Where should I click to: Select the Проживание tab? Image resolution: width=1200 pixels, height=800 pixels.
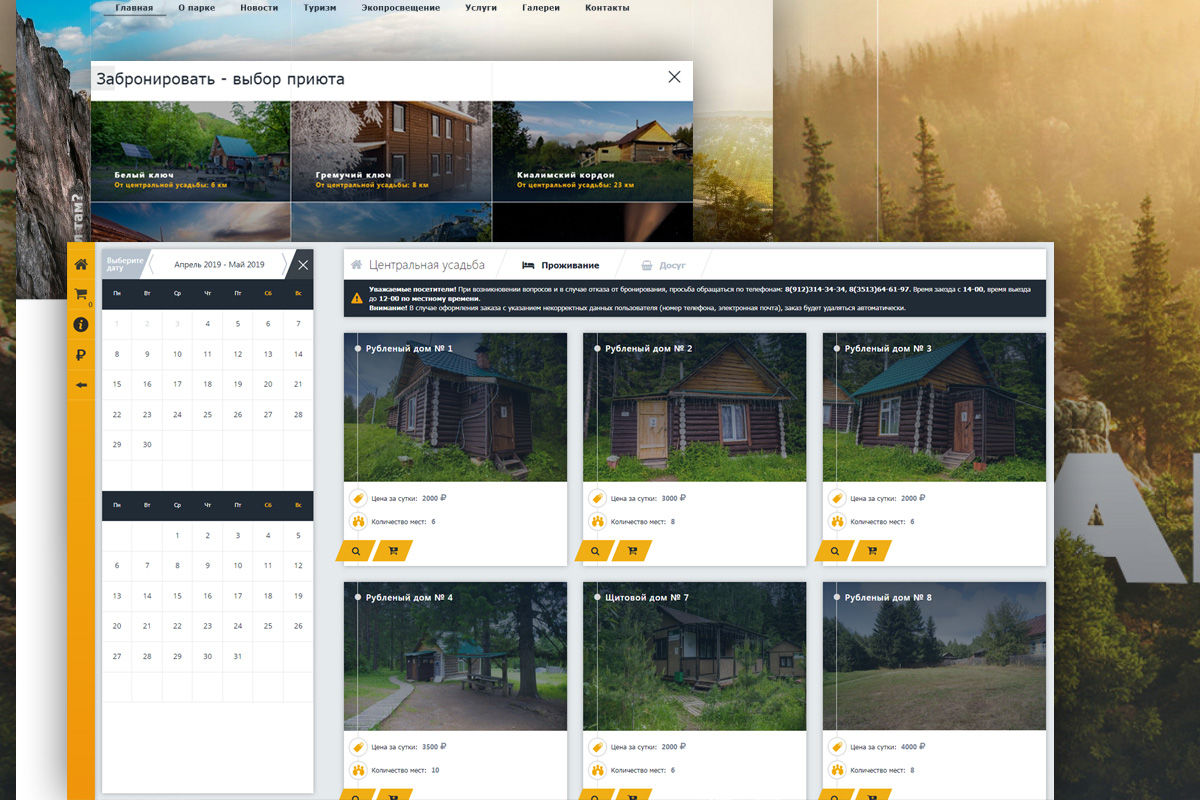click(561, 266)
